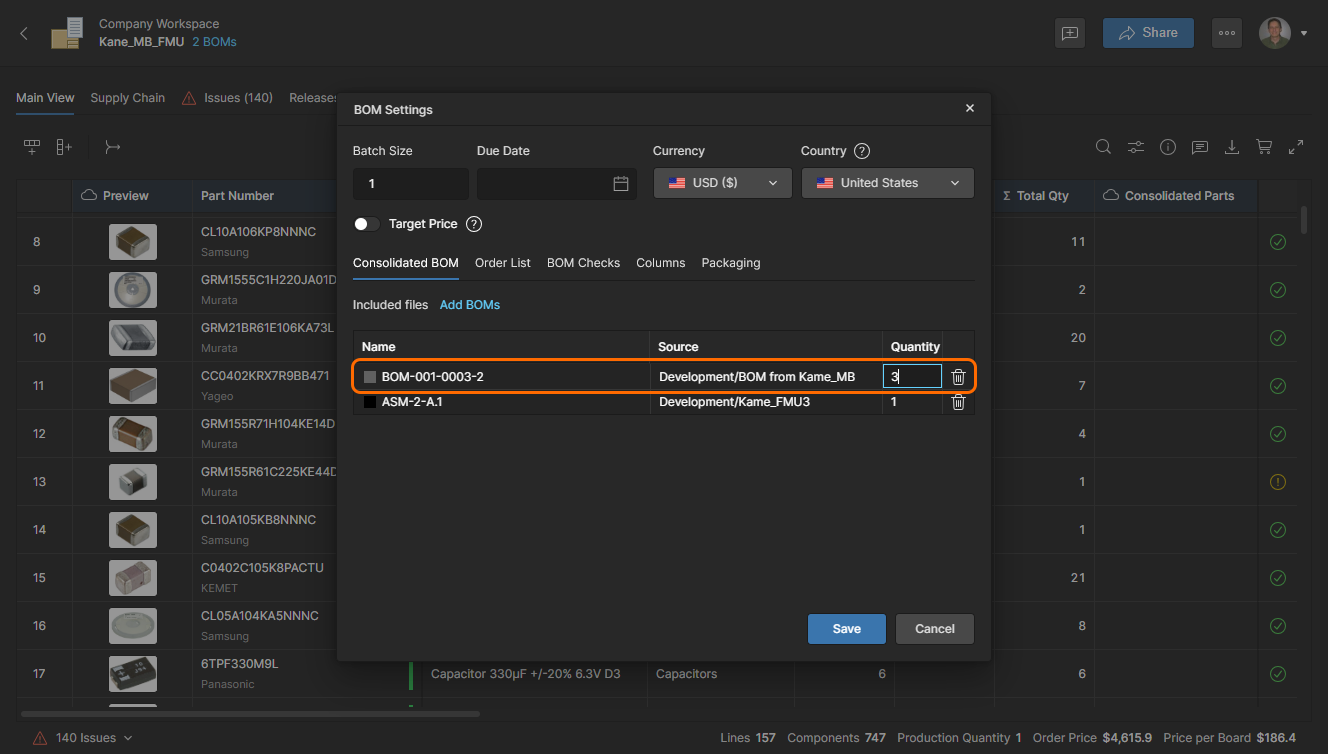The image size is (1328, 754).
Task: Switch to the Order List tab
Action: coord(503,263)
